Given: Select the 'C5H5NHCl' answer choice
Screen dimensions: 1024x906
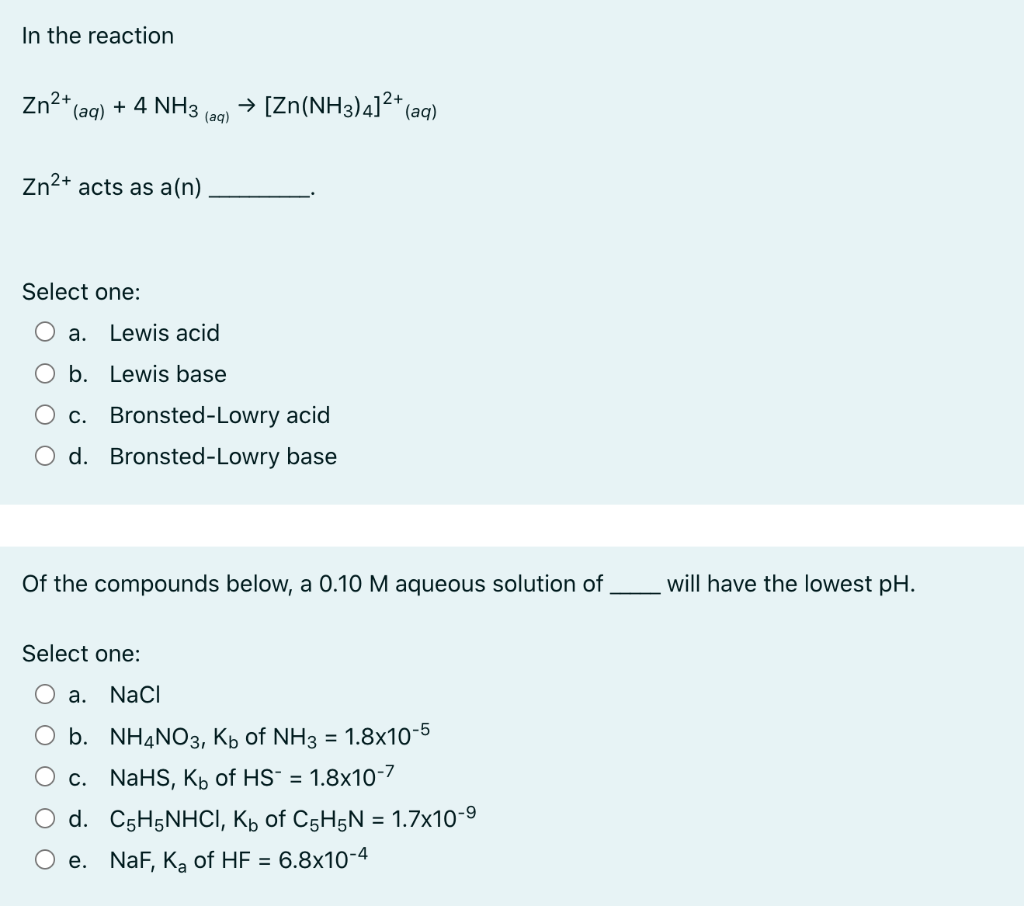Looking at the screenshot, I should [45, 817].
